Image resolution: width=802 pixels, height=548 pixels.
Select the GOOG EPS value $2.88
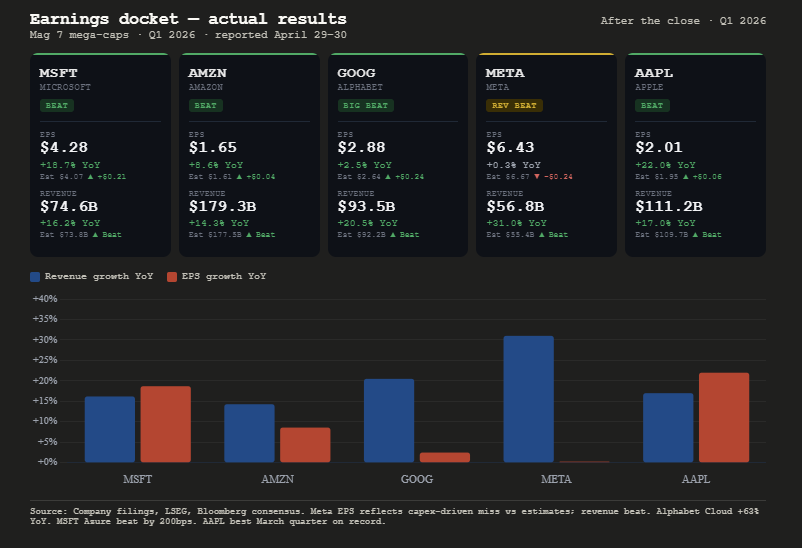click(x=362, y=147)
